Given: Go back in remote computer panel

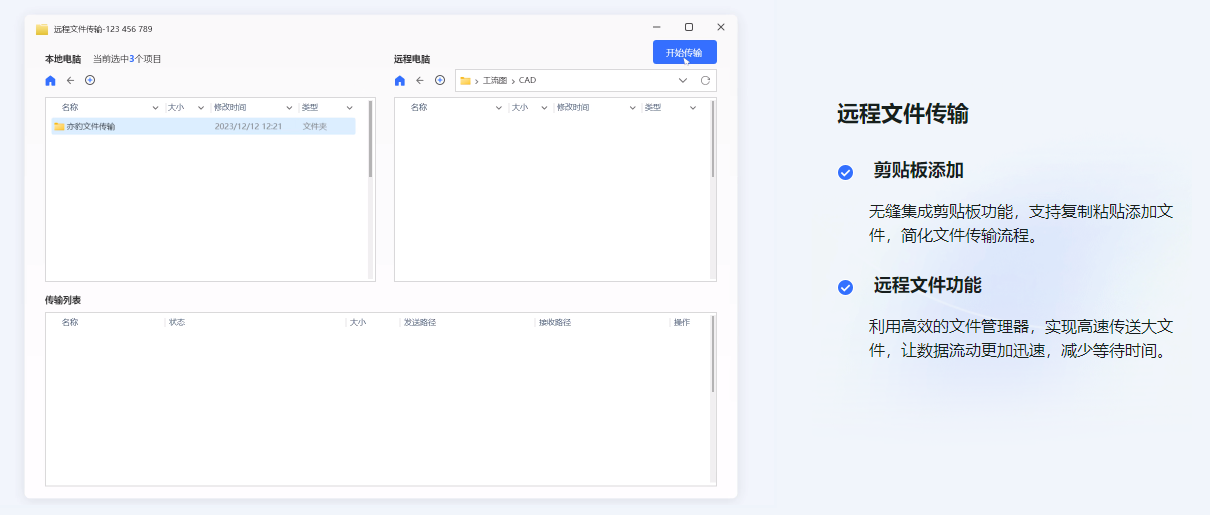Looking at the screenshot, I should [x=420, y=80].
